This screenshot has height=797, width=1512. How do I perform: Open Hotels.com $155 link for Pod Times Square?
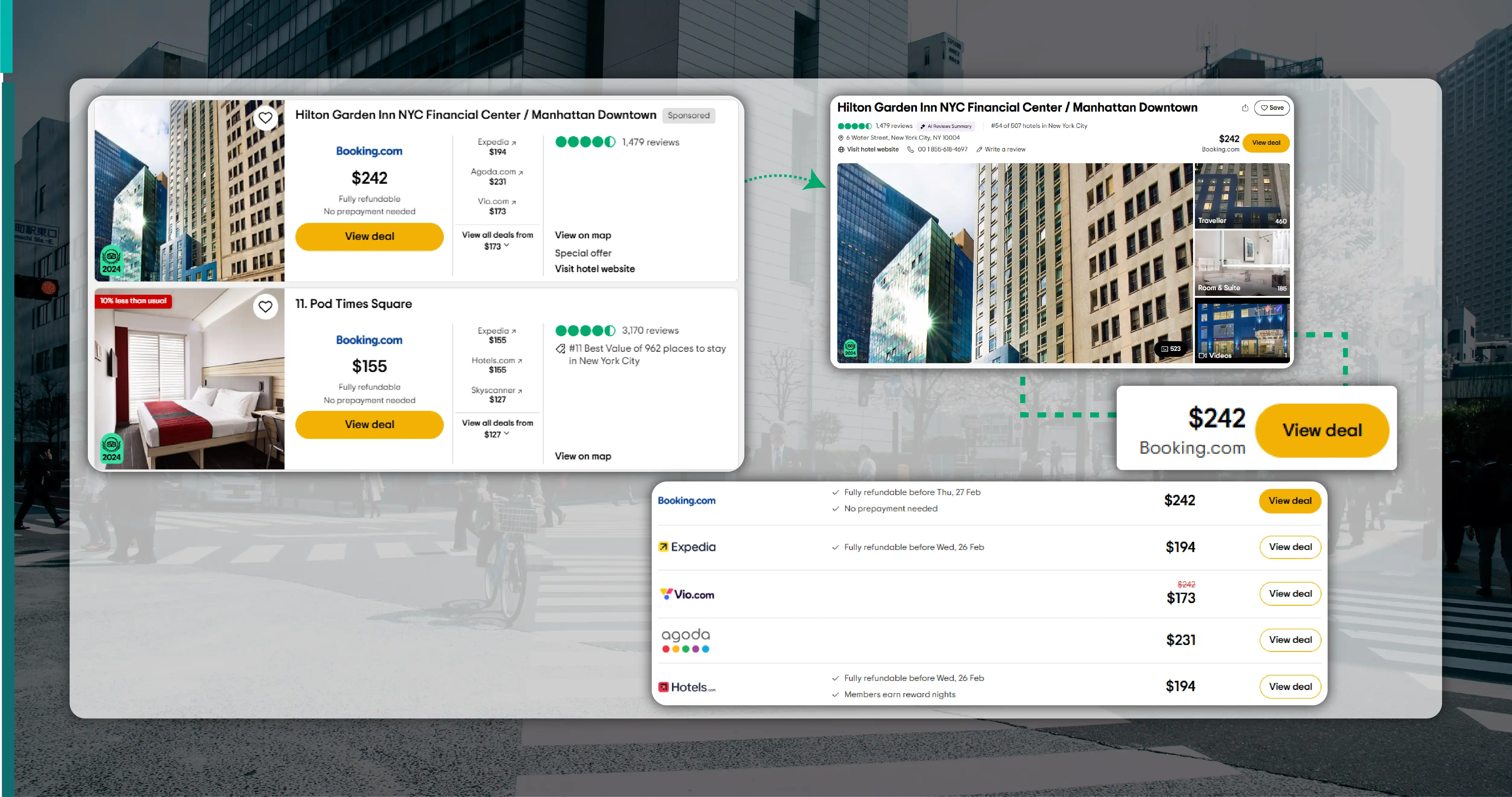[x=497, y=365]
